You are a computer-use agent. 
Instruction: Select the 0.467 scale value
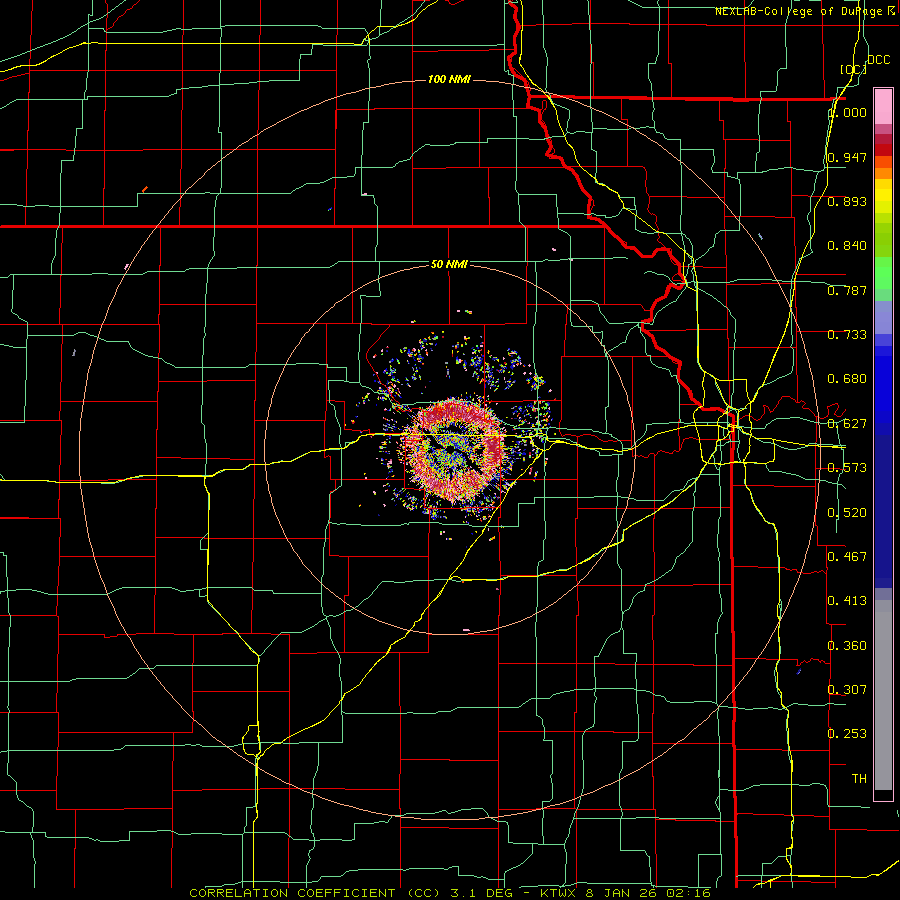(x=847, y=557)
